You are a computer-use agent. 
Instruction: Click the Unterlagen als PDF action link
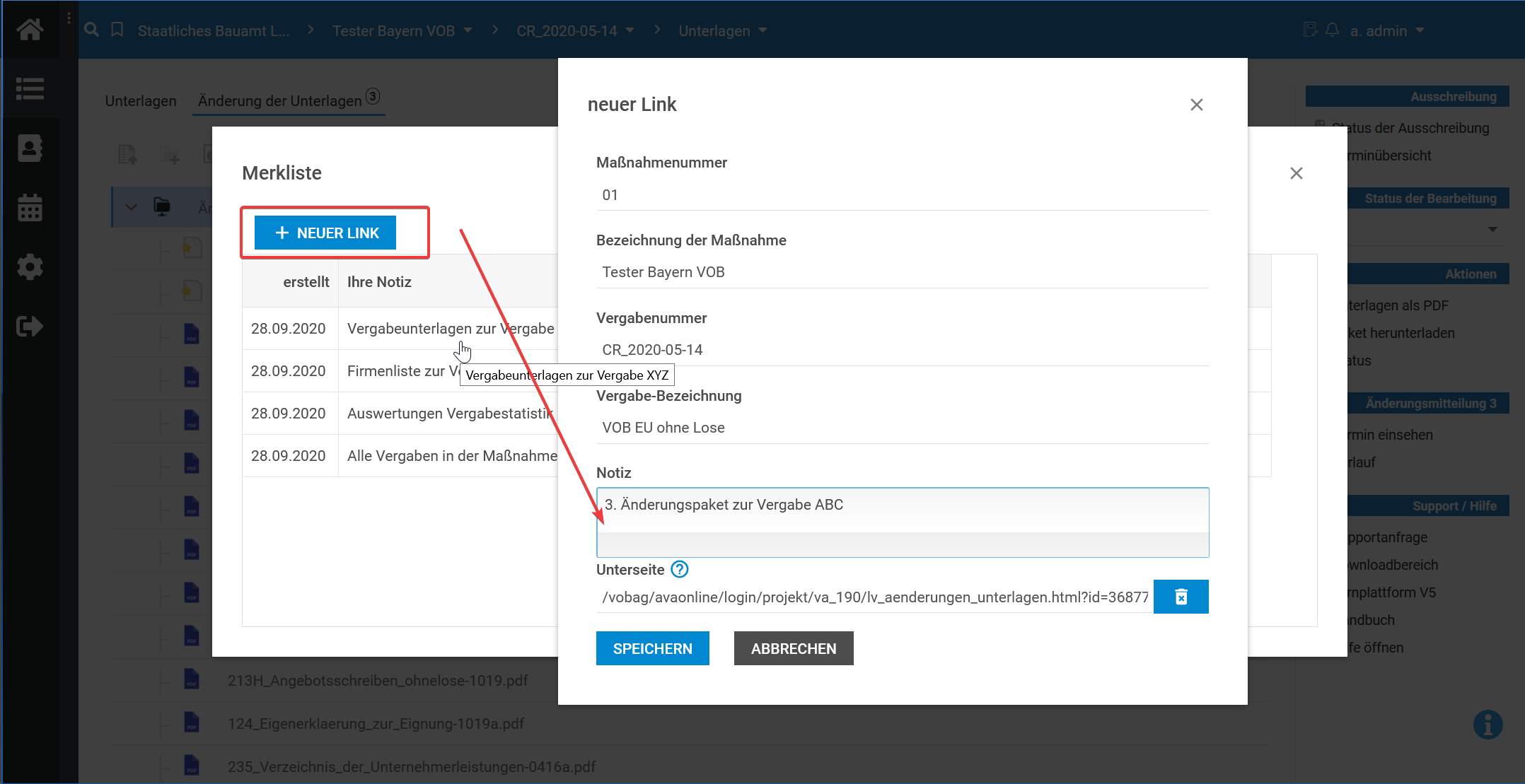(x=1398, y=305)
